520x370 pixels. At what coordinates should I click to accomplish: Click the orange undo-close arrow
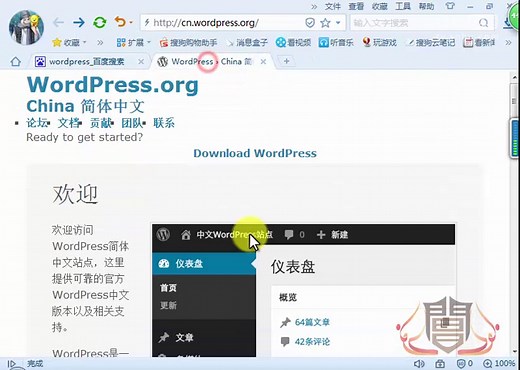(120, 22)
